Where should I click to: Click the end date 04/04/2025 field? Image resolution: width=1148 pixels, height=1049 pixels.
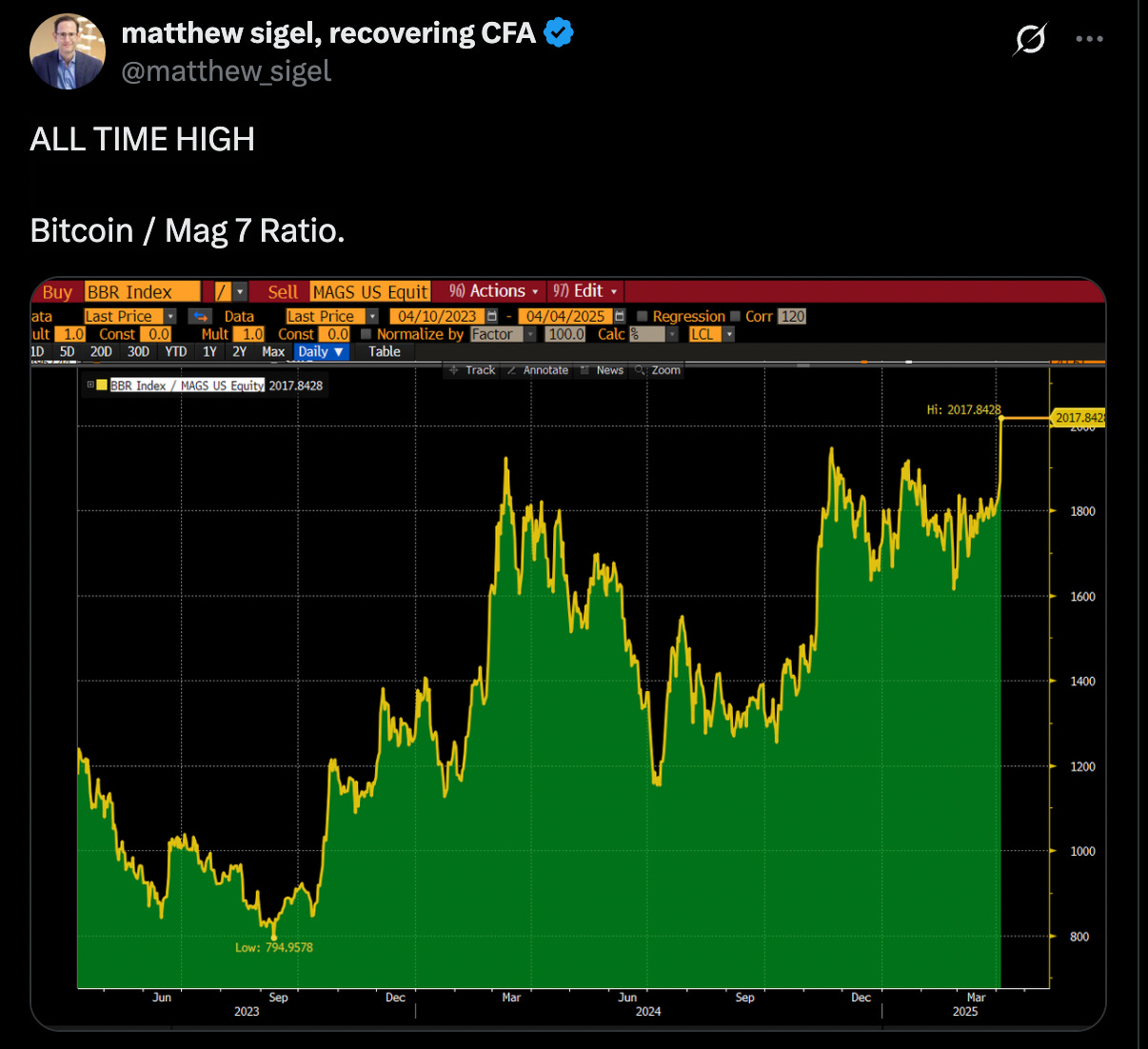pyautogui.click(x=565, y=316)
